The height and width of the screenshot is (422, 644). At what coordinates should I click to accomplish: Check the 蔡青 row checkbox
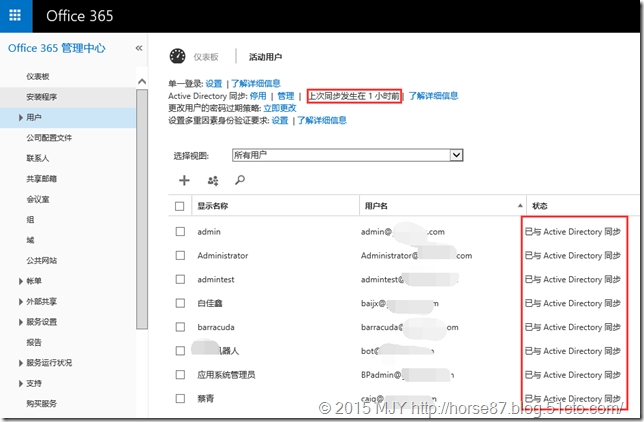click(180, 399)
